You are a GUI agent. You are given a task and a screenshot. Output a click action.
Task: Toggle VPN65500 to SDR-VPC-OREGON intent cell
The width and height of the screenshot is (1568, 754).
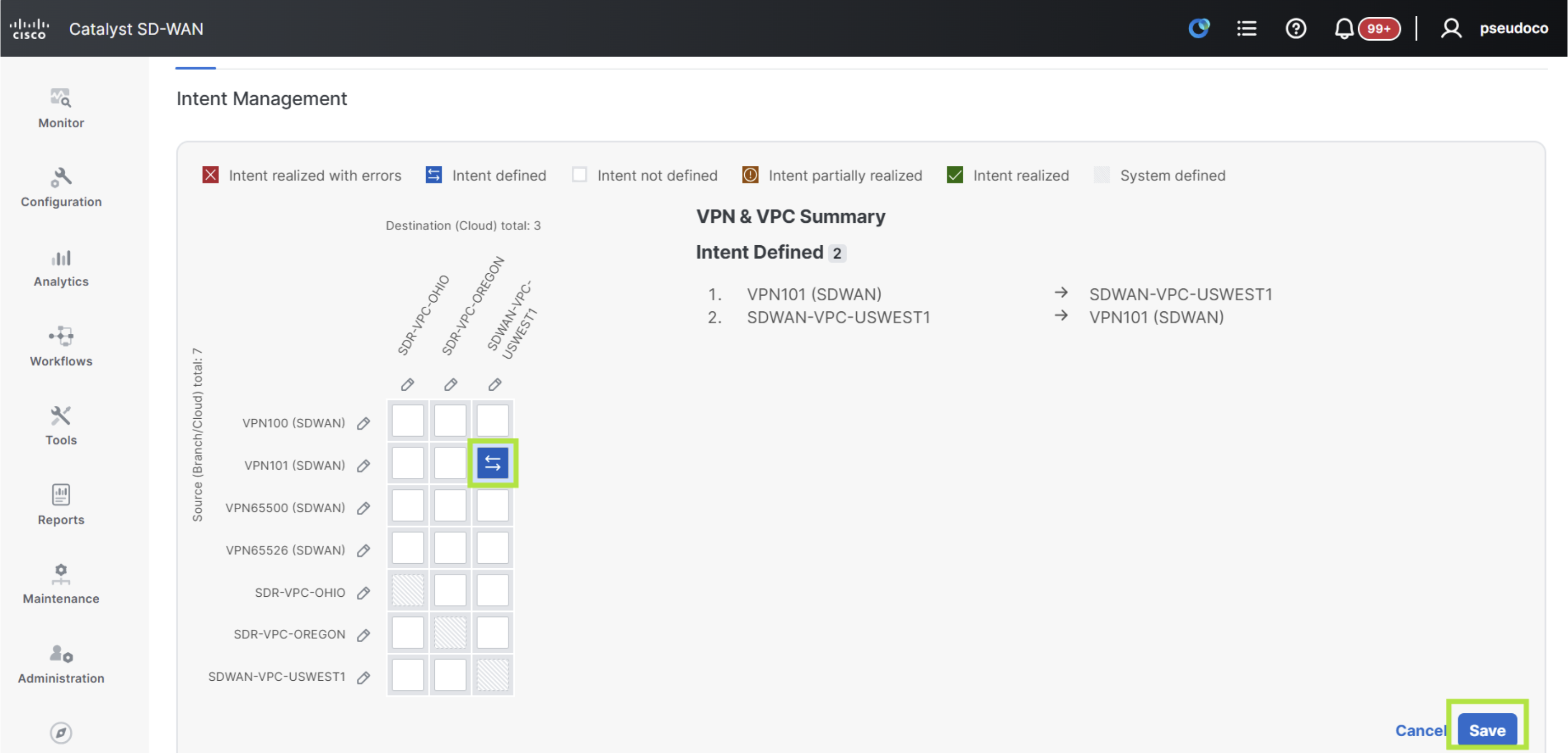pos(450,506)
